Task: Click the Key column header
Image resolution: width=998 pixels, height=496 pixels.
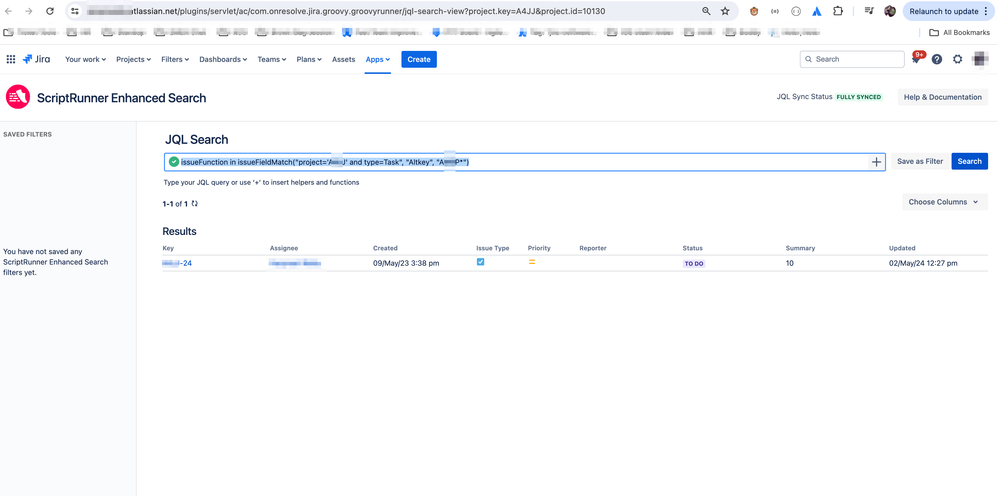Action: point(168,248)
